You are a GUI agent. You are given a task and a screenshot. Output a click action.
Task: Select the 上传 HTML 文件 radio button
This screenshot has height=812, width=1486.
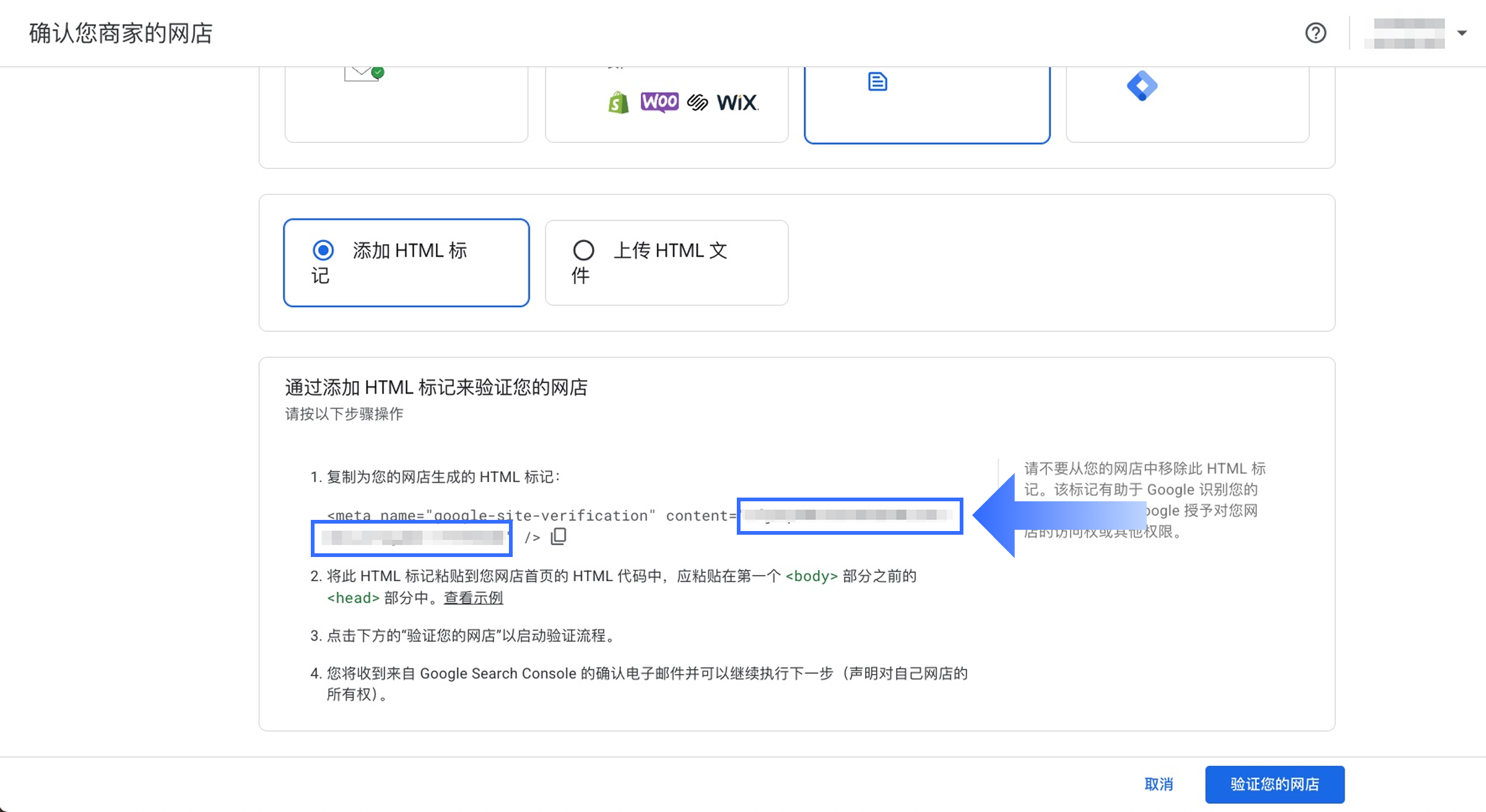583,251
